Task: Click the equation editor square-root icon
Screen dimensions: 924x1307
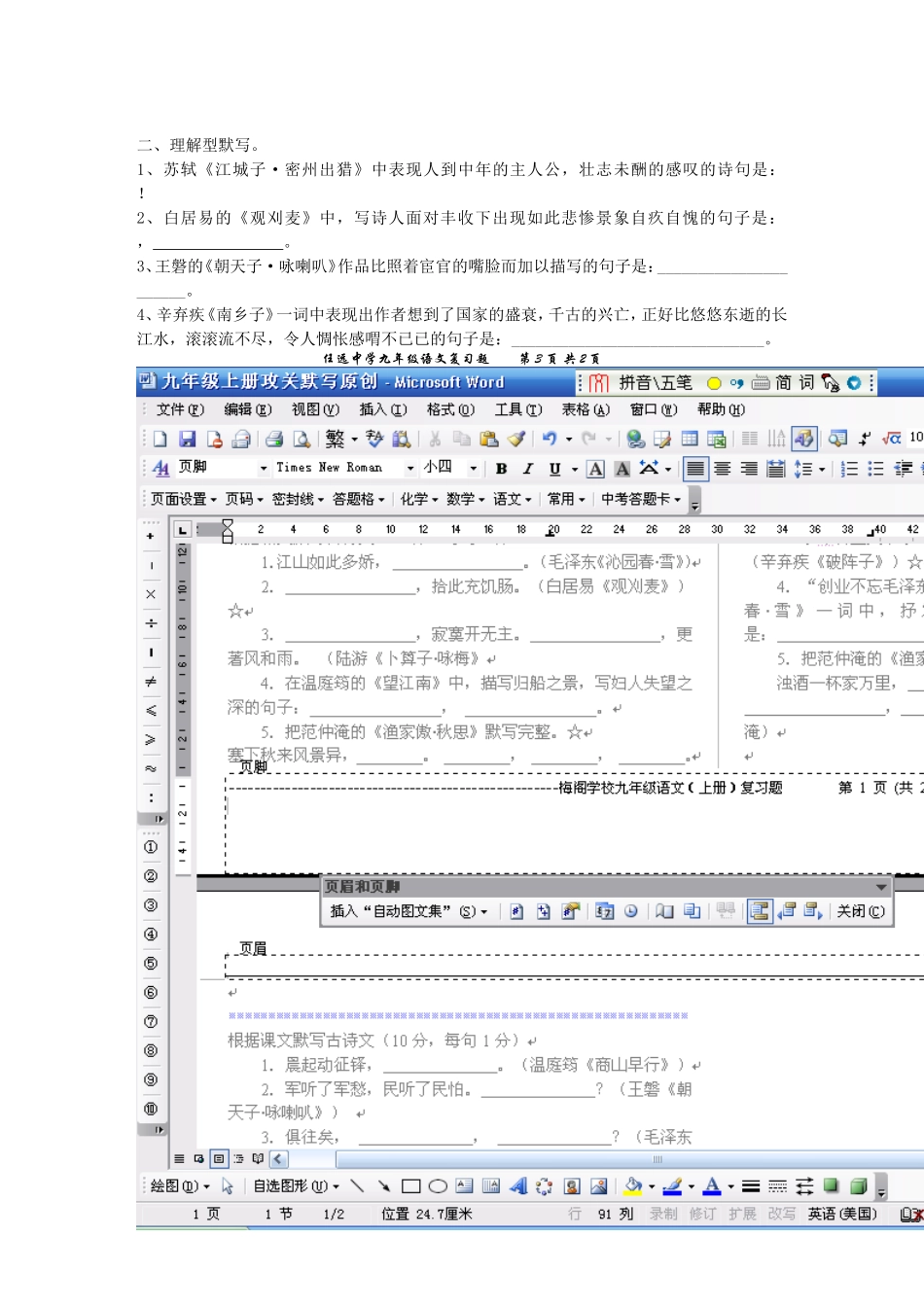Action: (x=892, y=440)
